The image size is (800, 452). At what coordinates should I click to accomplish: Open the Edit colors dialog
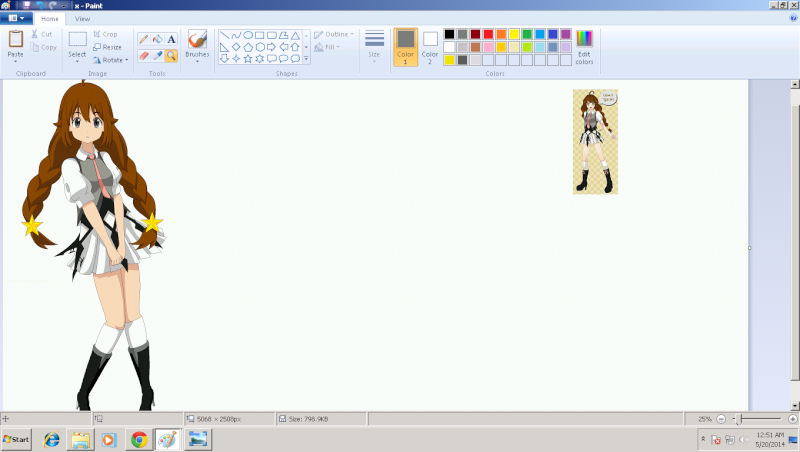click(584, 47)
